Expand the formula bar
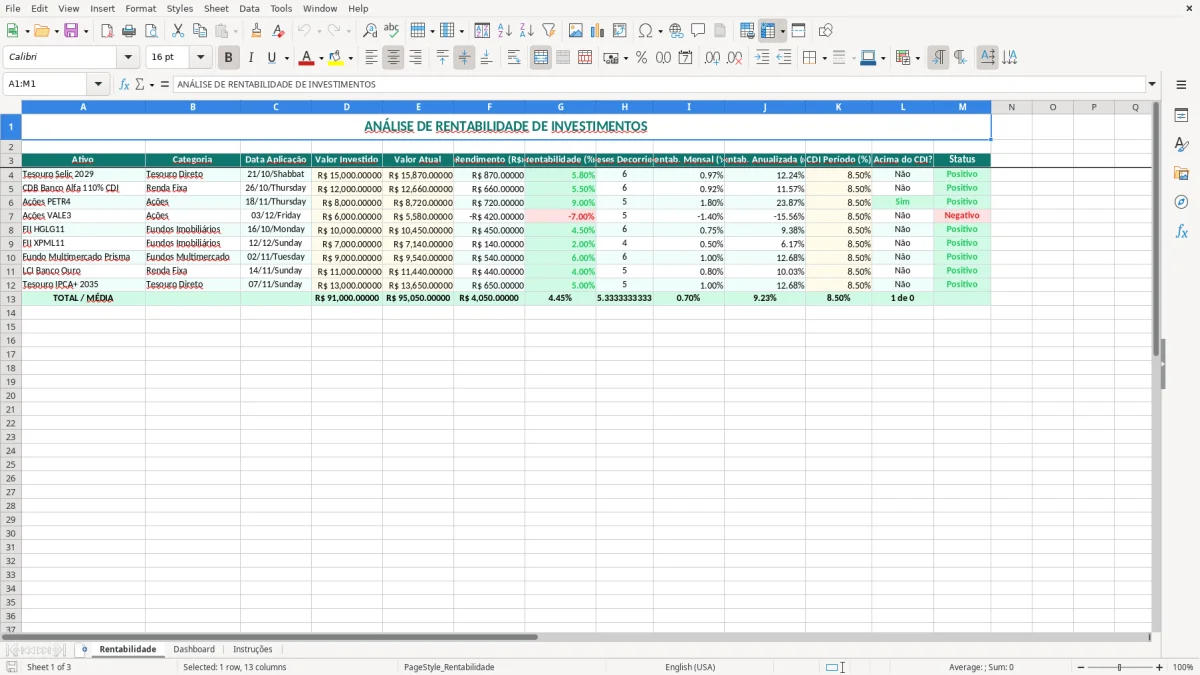This screenshot has width=1200, height=675. tap(1152, 84)
